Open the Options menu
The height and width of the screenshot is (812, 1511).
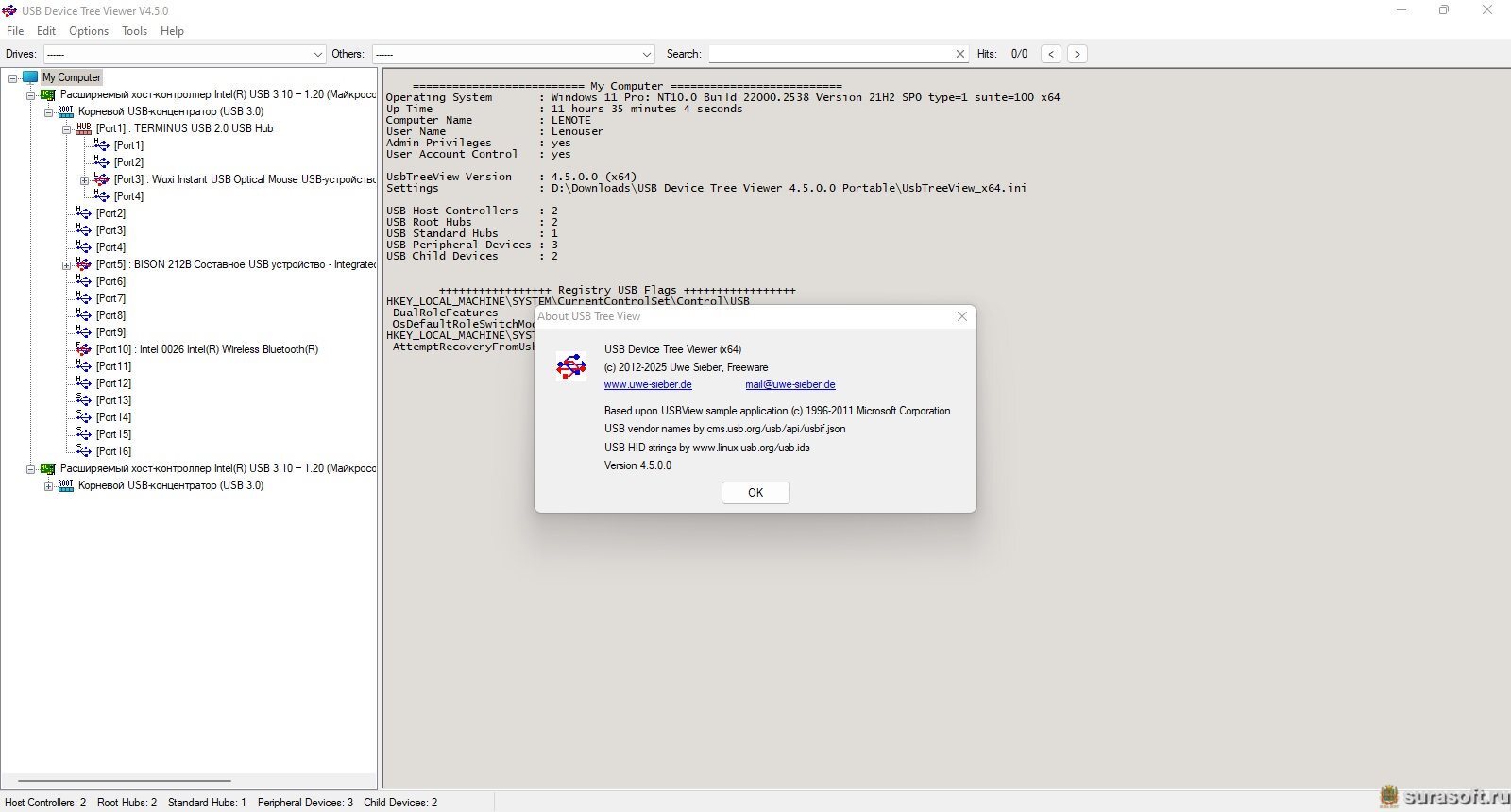(89, 31)
